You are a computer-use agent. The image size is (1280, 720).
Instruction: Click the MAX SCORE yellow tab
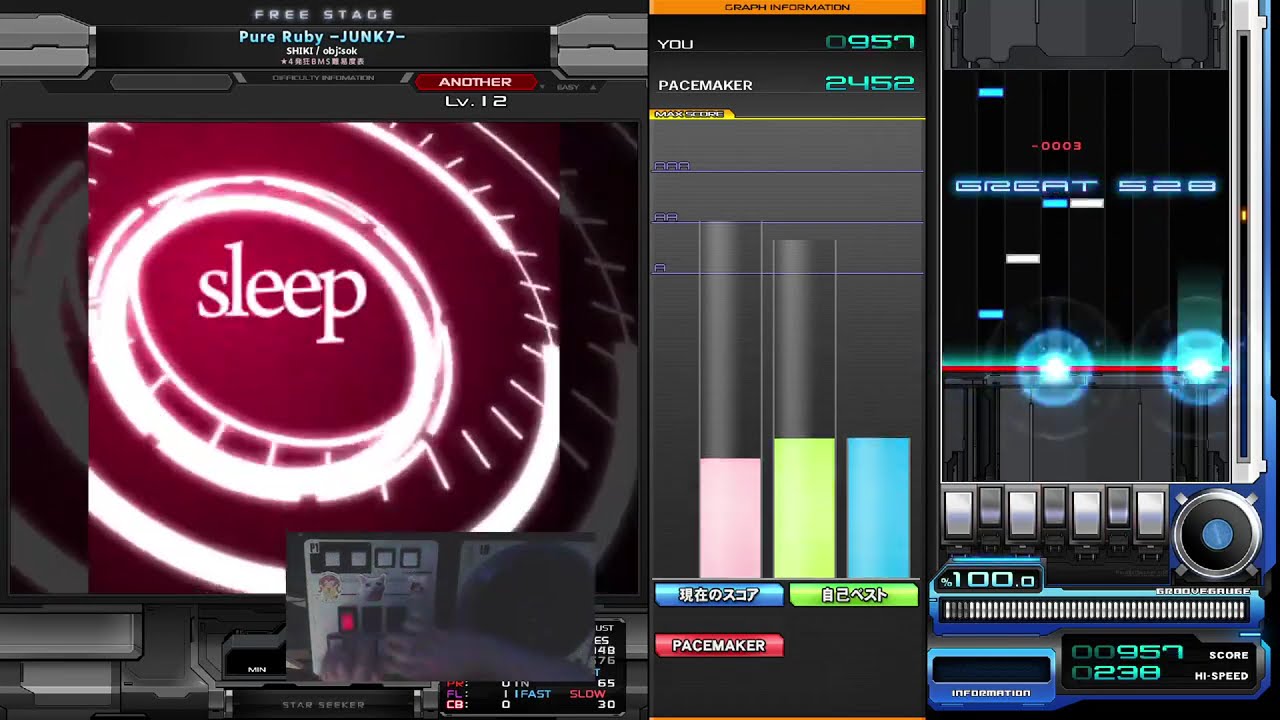click(692, 114)
